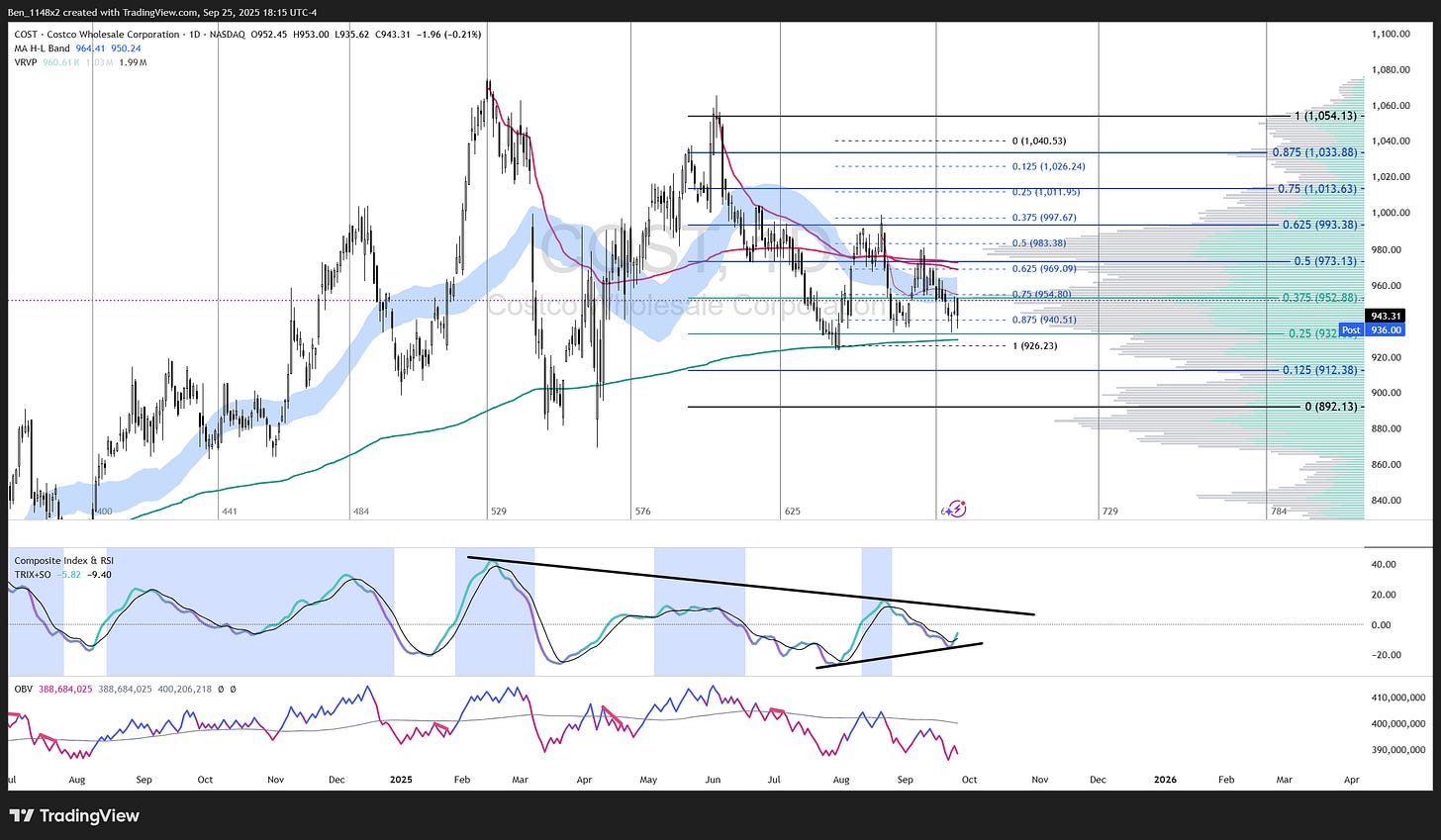This screenshot has height=840, width=1441.
Task: Select the OBV indicator legend
Action: pos(23,689)
